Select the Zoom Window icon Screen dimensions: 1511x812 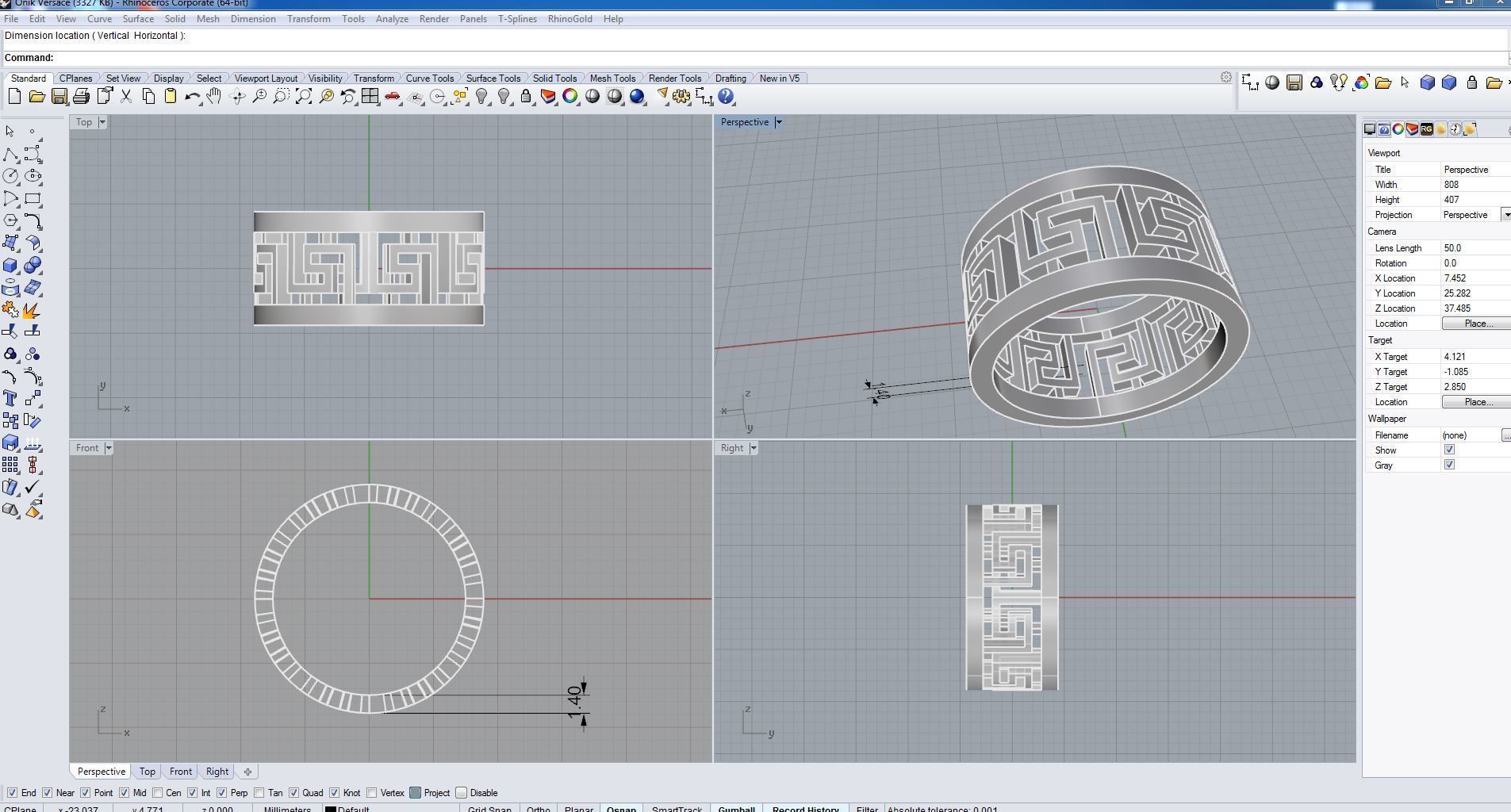(281, 97)
